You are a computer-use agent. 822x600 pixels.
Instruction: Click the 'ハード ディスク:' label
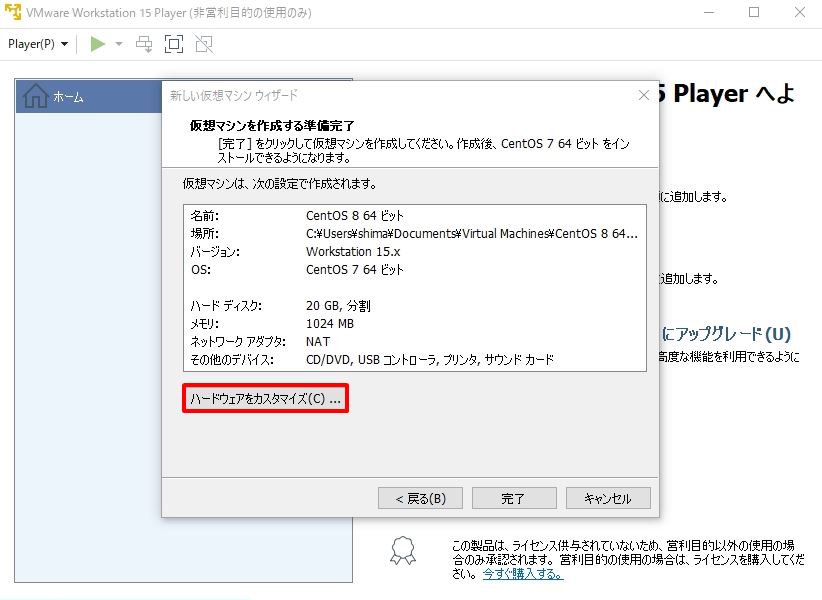tap(226, 306)
